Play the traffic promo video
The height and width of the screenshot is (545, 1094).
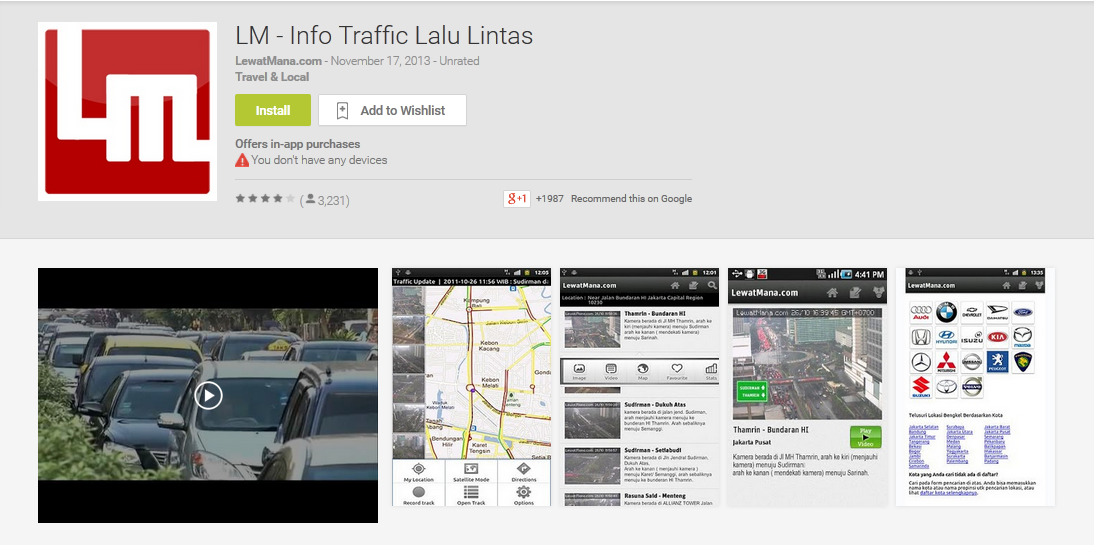[208, 396]
